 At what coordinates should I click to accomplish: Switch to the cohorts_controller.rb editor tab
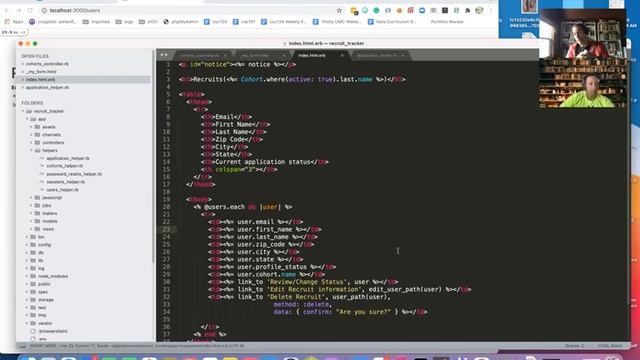[200, 56]
